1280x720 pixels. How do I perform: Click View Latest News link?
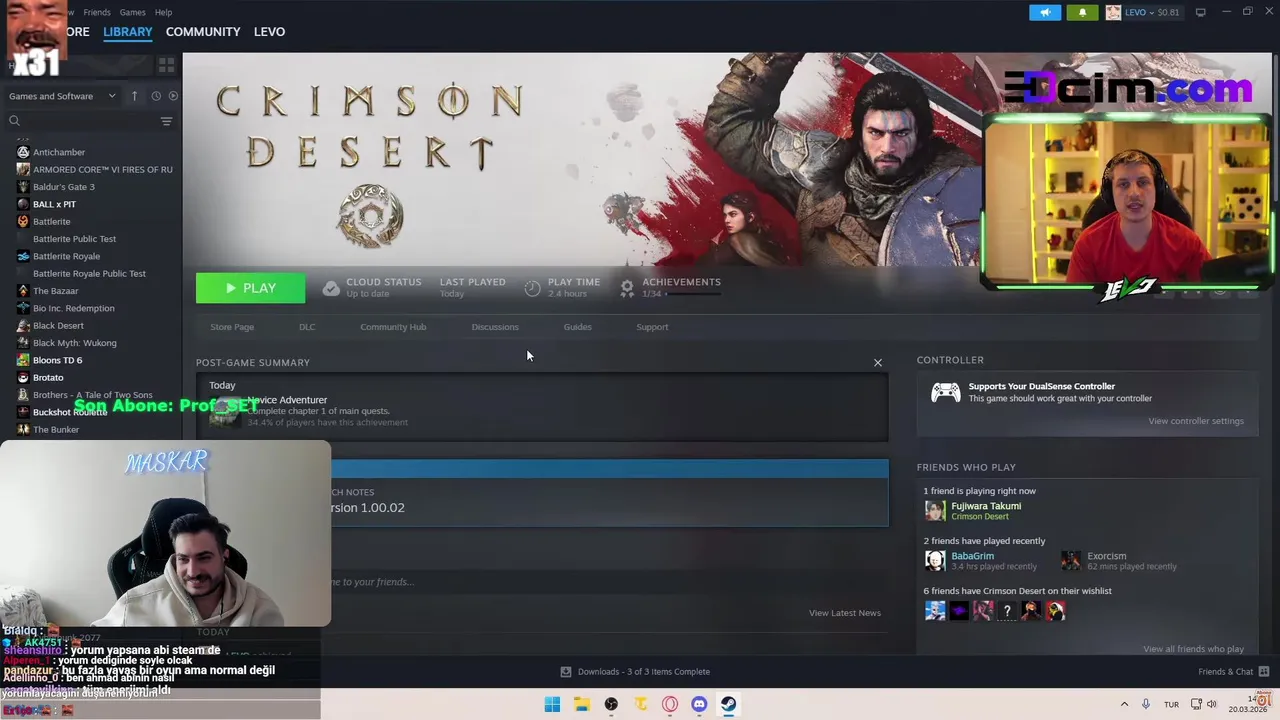[845, 613]
